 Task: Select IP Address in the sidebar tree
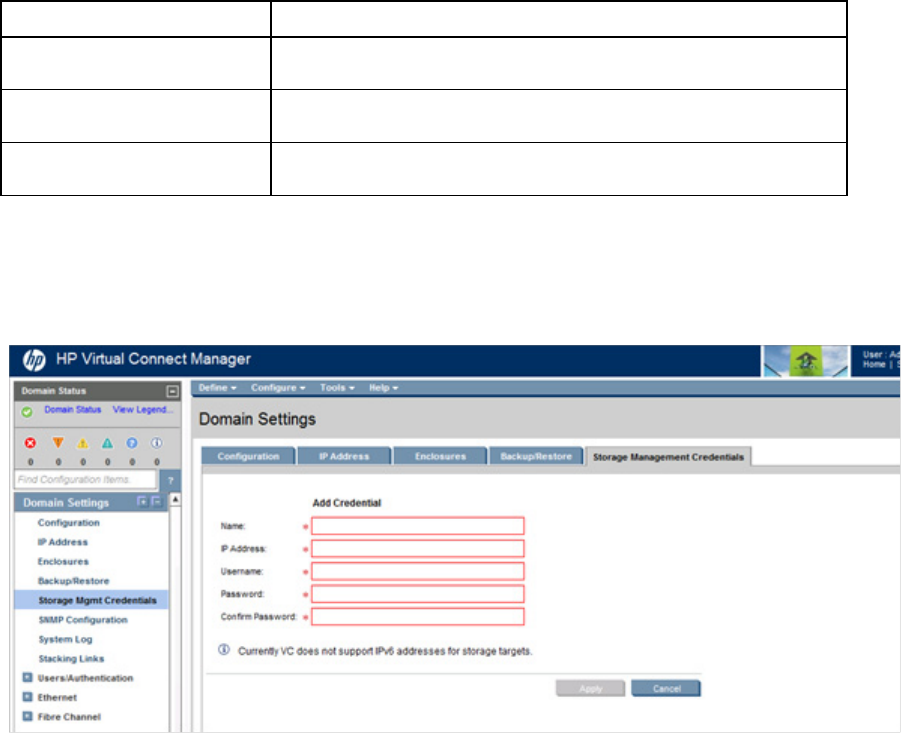click(x=63, y=542)
